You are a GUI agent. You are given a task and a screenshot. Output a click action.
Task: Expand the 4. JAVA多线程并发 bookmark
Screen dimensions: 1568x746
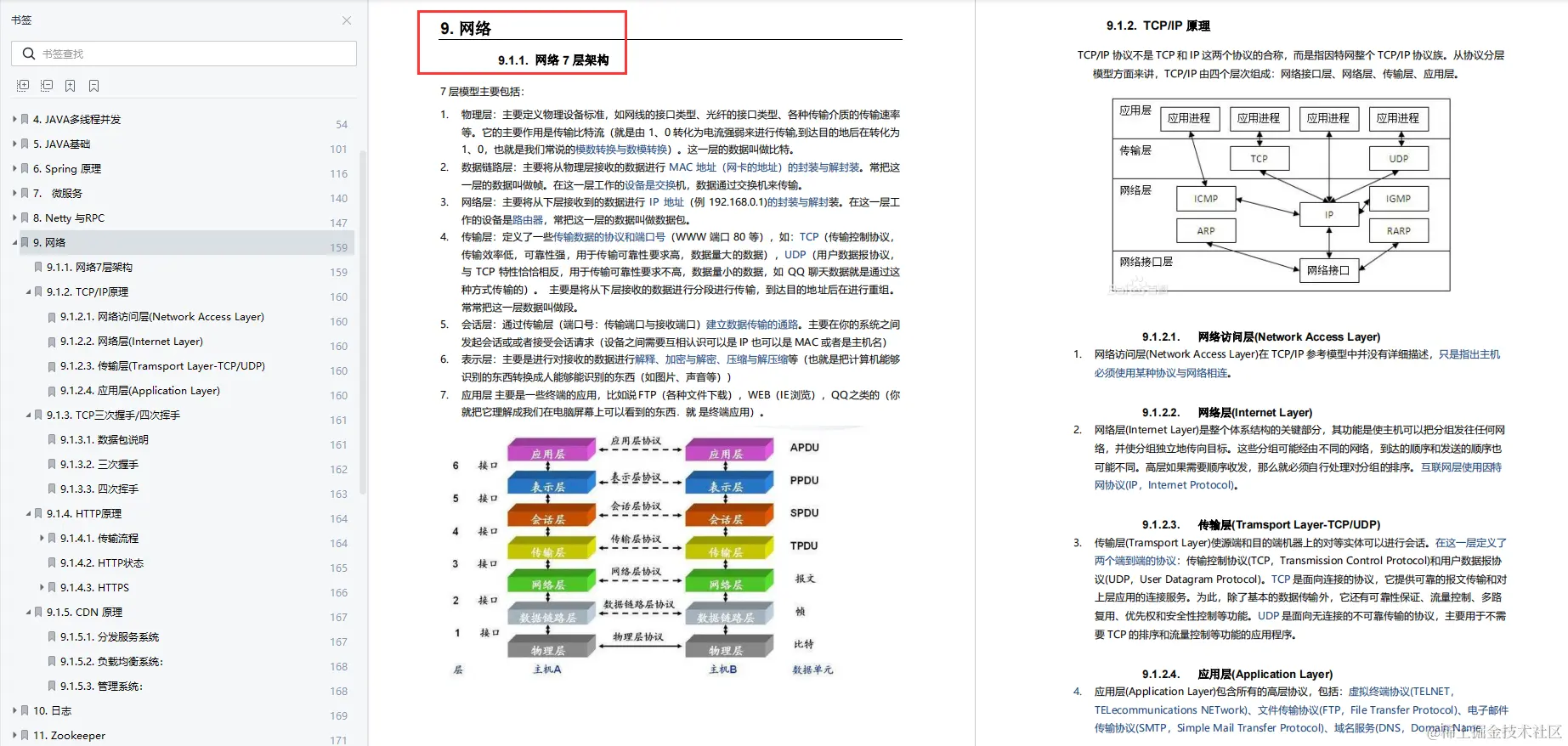coord(14,119)
